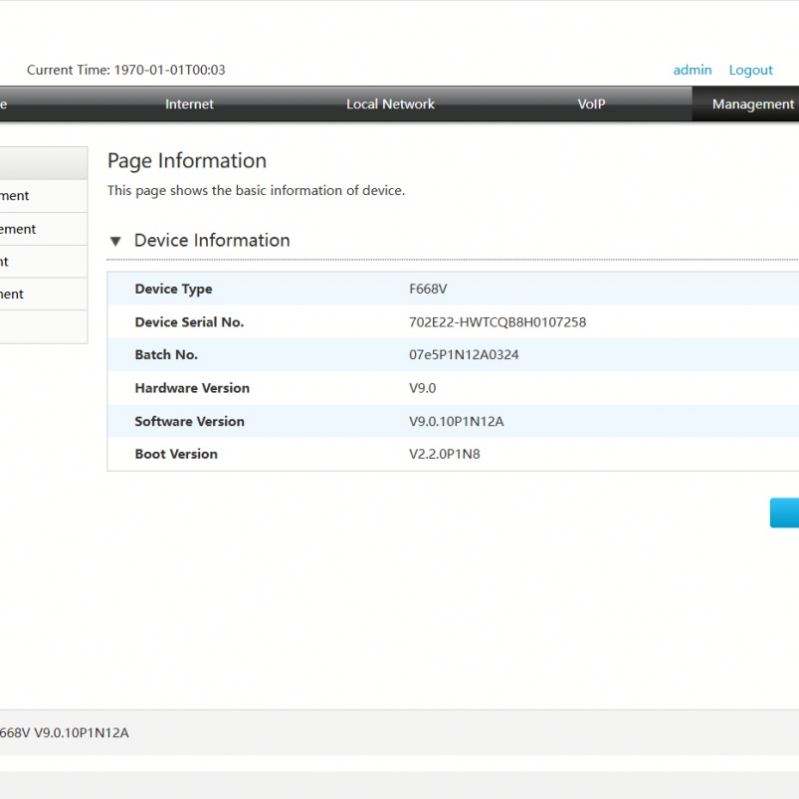Click software version value V9.0.10P1N12A in table

click(x=456, y=421)
